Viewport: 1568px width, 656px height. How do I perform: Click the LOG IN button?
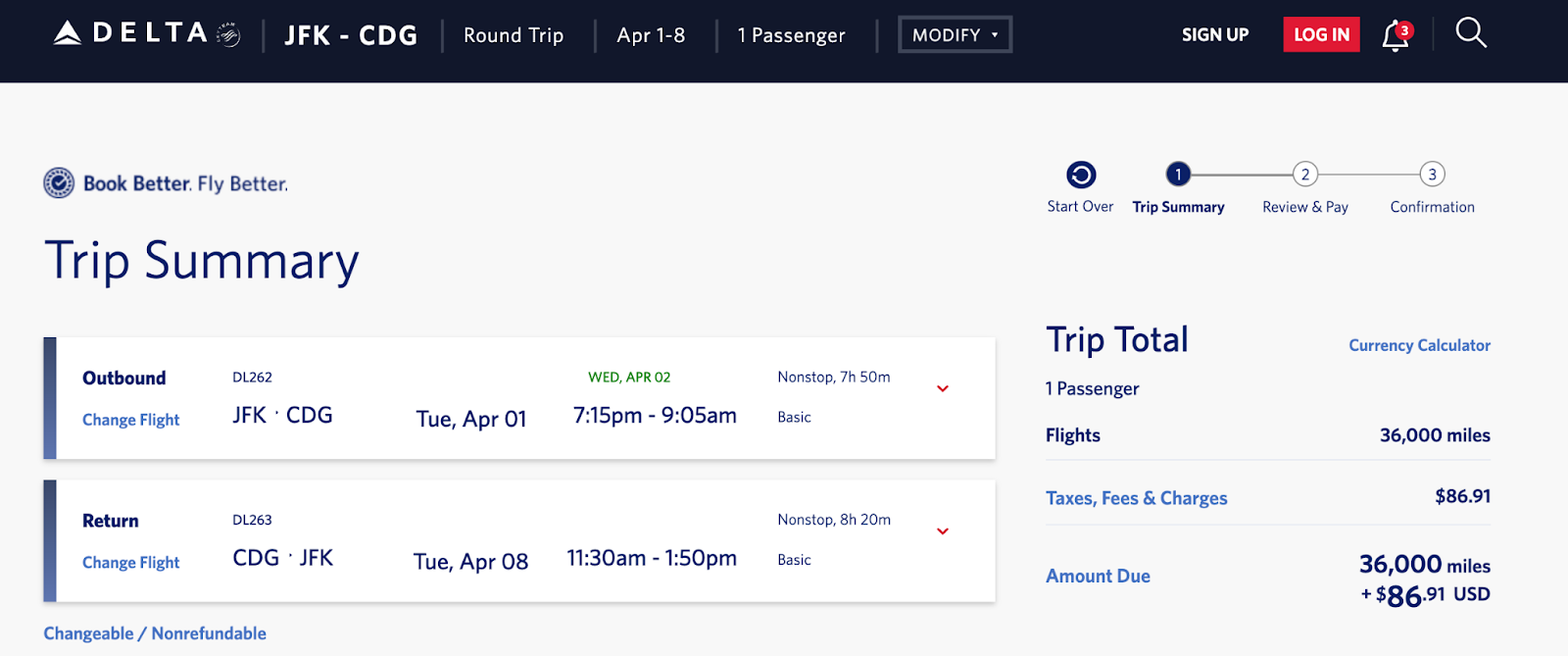tap(1321, 35)
